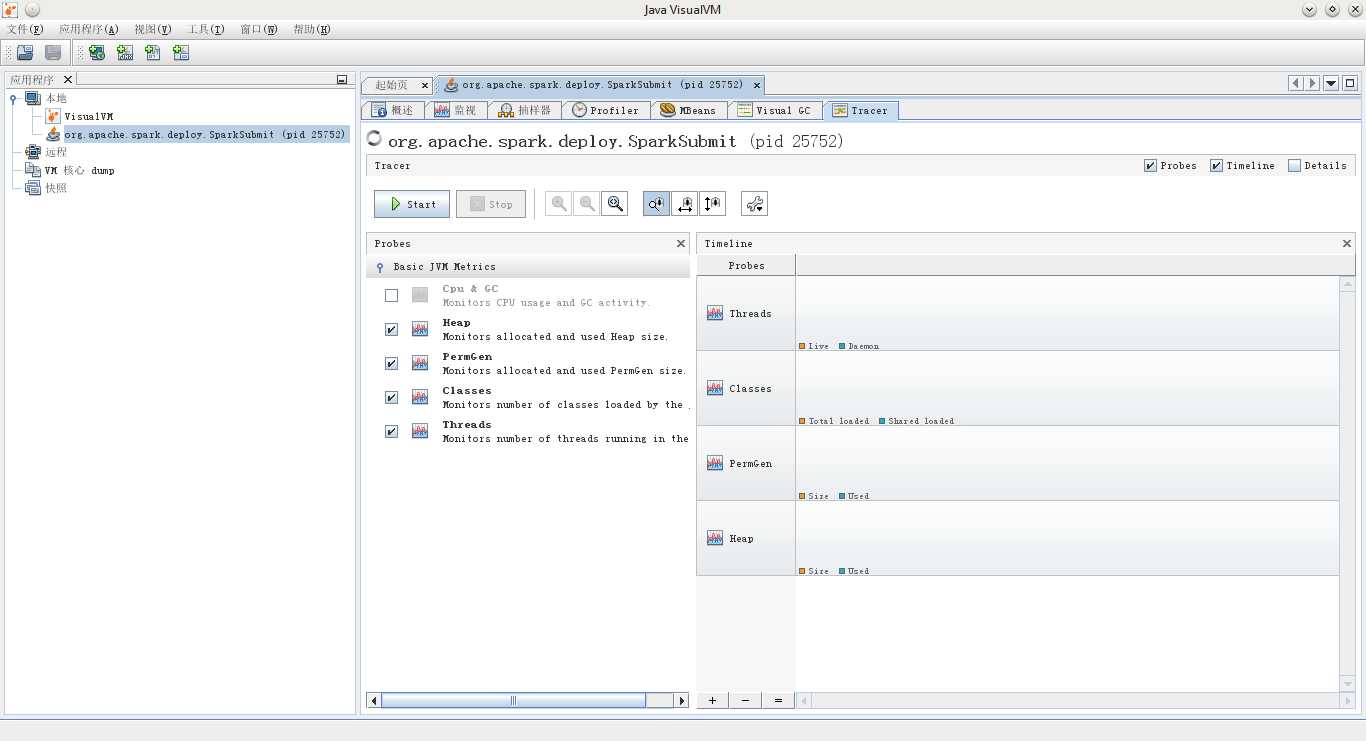Switch to the Profiler tab
Image resolution: width=1366 pixels, height=741 pixels.
point(607,110)
